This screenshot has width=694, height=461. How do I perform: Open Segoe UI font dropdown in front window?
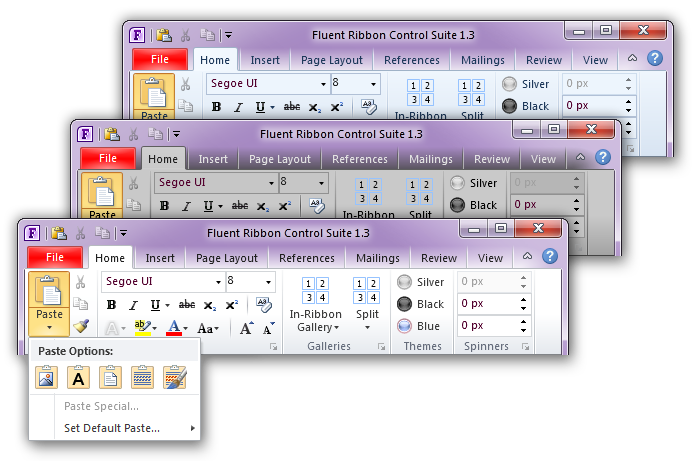click(218, 282)
